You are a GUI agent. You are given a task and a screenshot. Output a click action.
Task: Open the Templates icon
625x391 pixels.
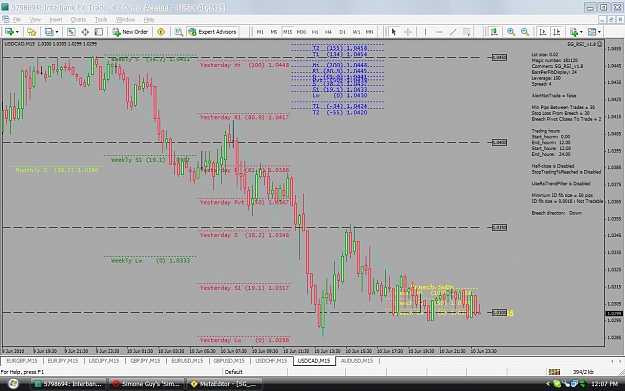tap(592, 32)
